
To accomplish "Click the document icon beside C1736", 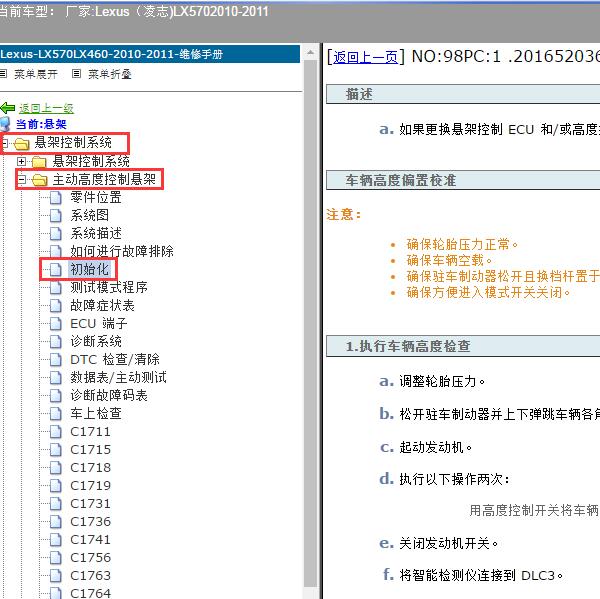I will point(55,522).
